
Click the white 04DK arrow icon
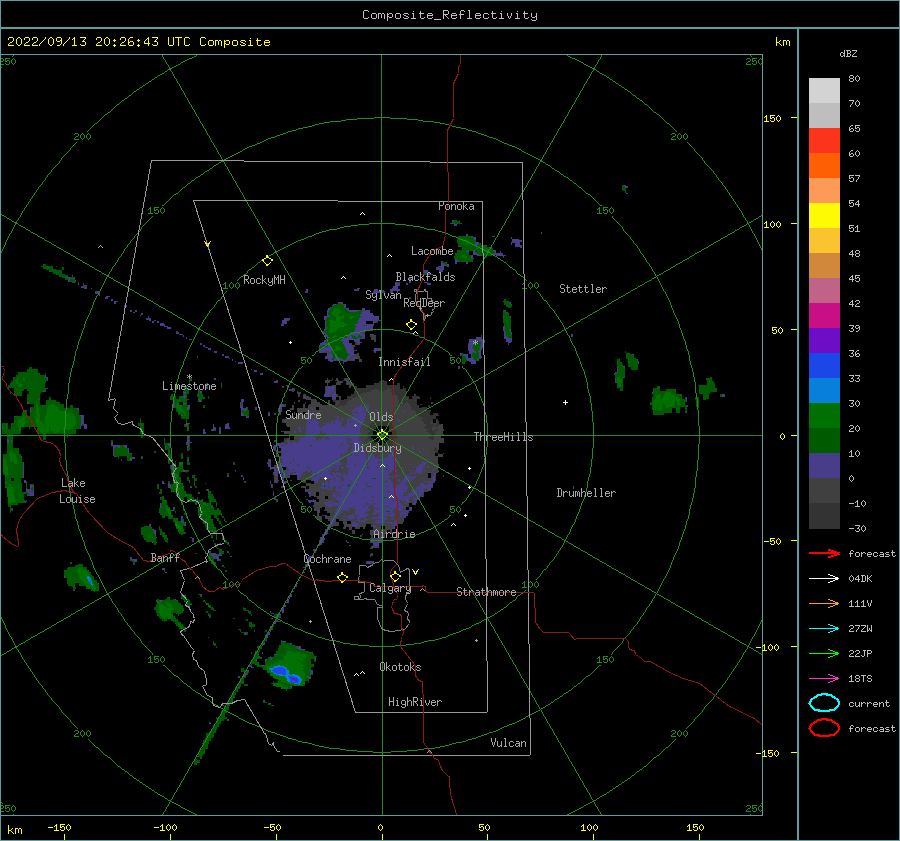[x=824, y=579]
